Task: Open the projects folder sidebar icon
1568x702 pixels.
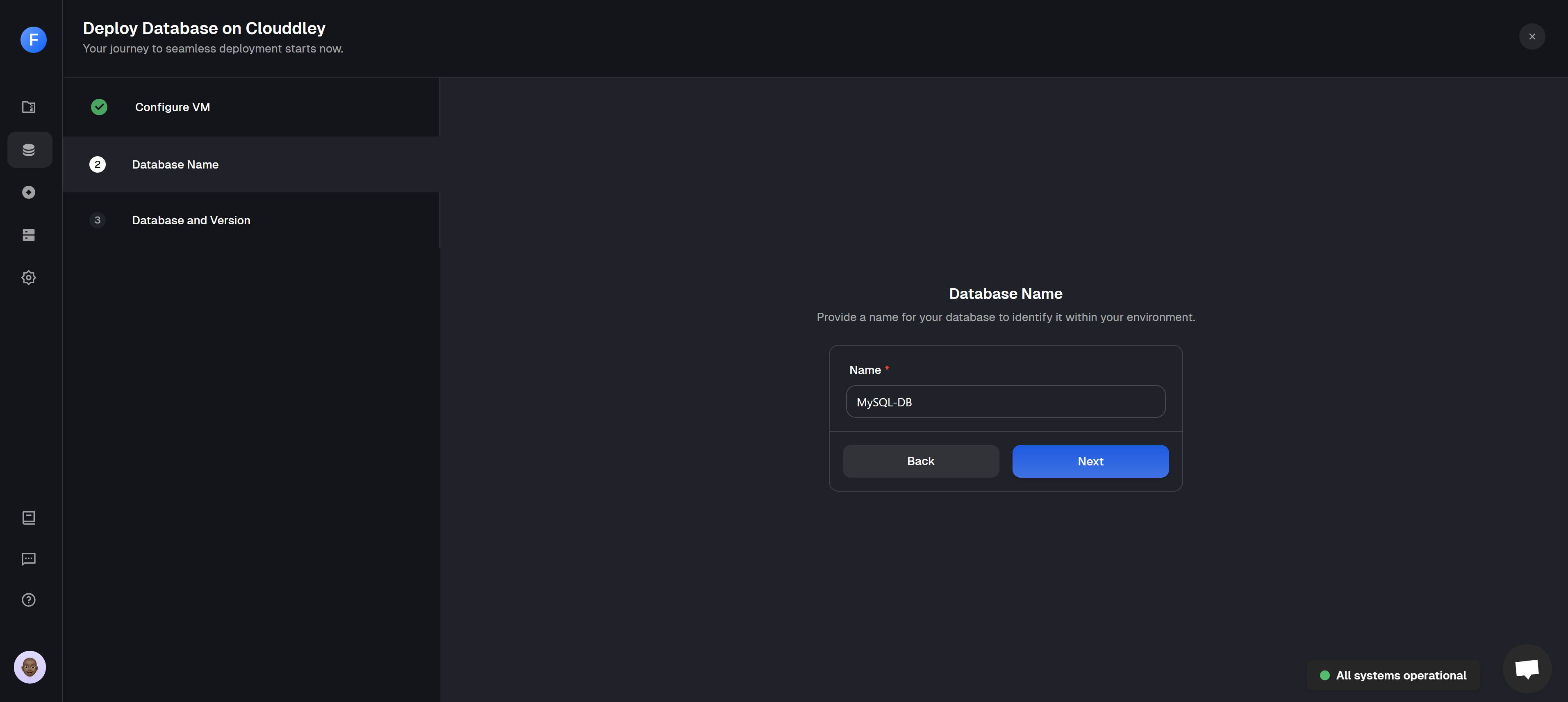Action: 29,107
